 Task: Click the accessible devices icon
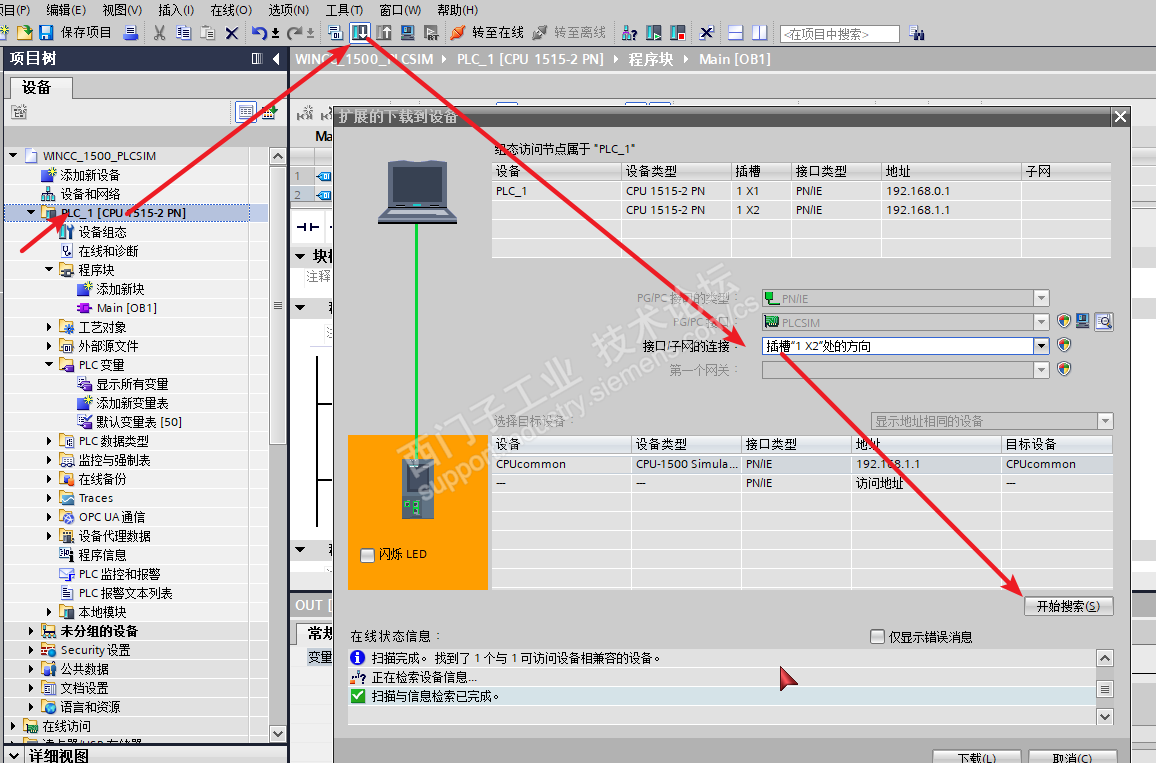pyautogui.click(x=629, y=32)
